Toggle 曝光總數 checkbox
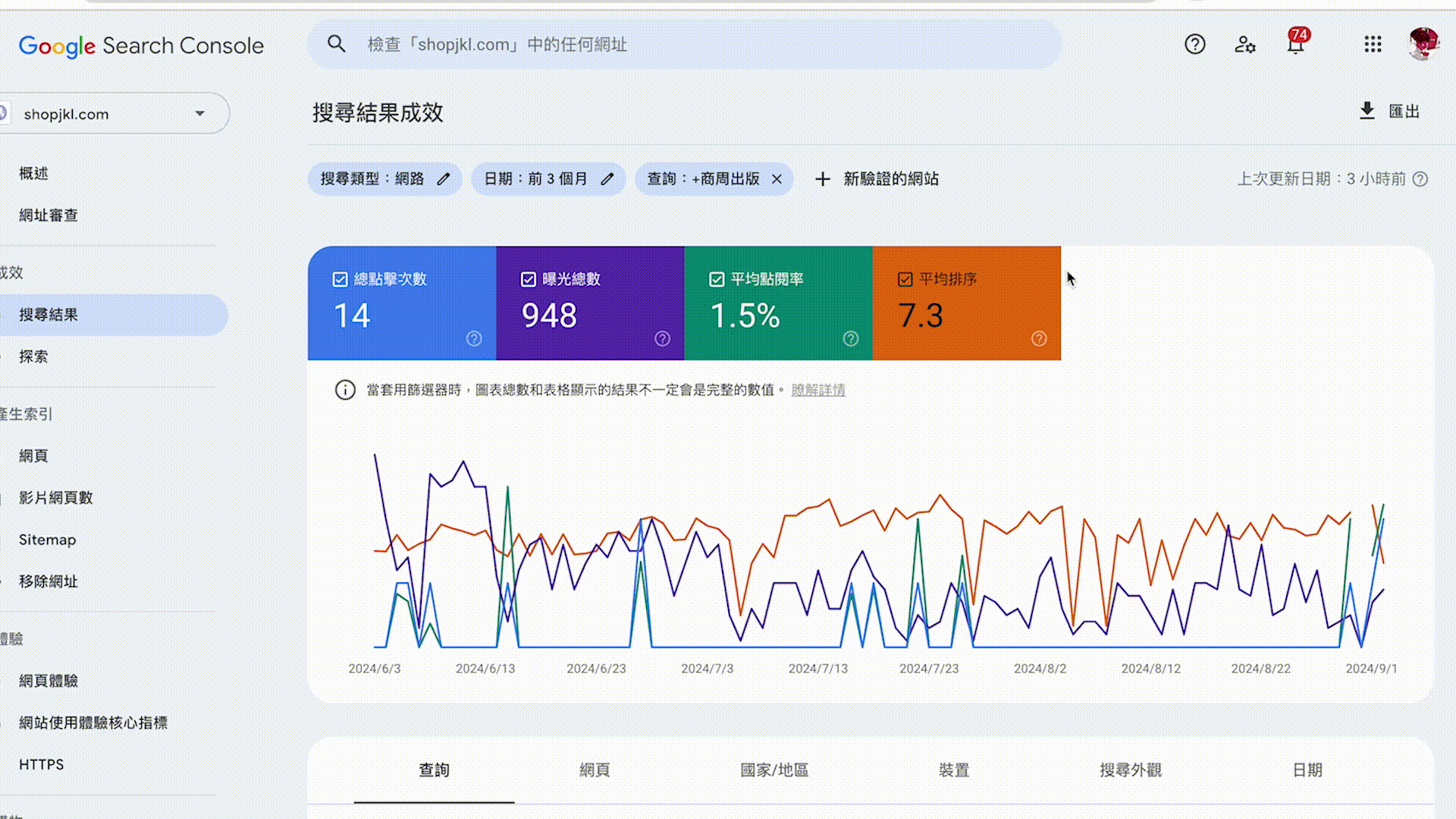The image size is (1456, 819). pos(529,280)
